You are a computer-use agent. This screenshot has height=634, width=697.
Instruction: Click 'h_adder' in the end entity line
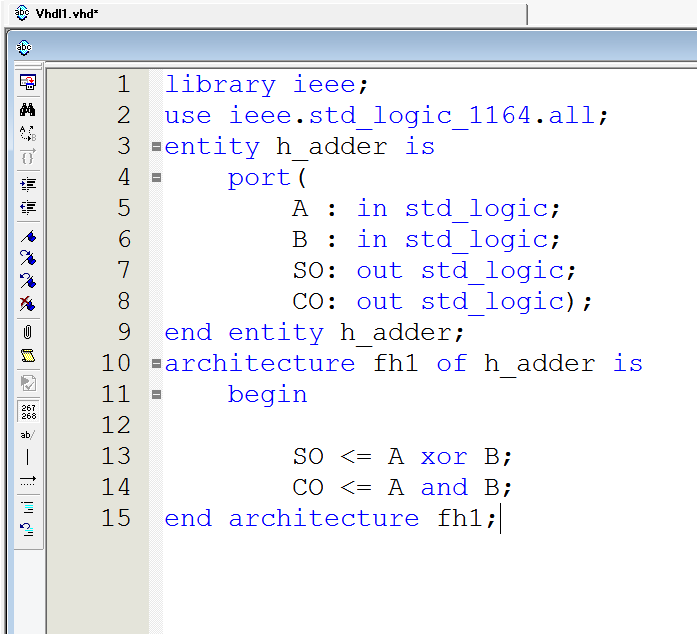pos(396,332)
